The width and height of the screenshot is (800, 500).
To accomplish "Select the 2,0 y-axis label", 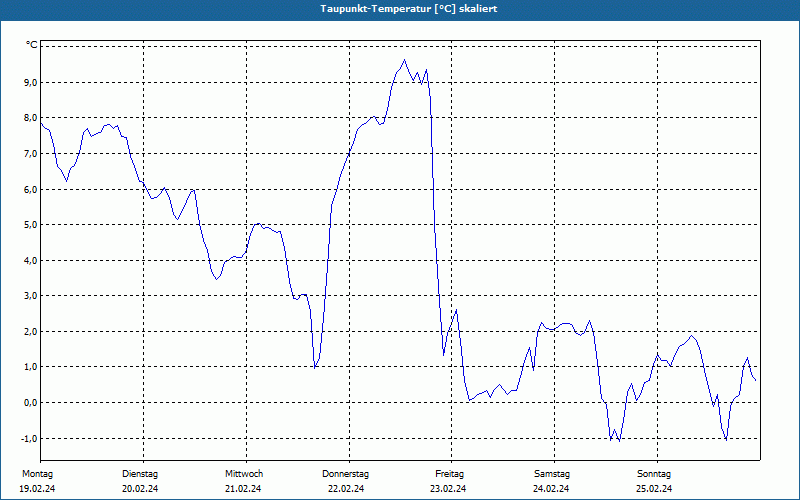I will click(30, 332).
